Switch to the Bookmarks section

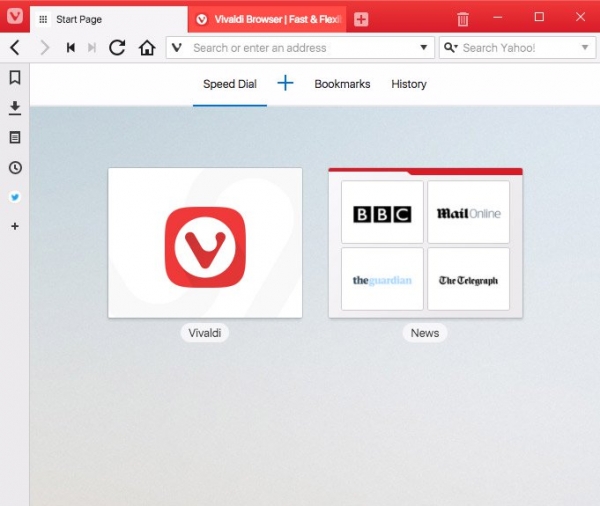coord(342,84)
